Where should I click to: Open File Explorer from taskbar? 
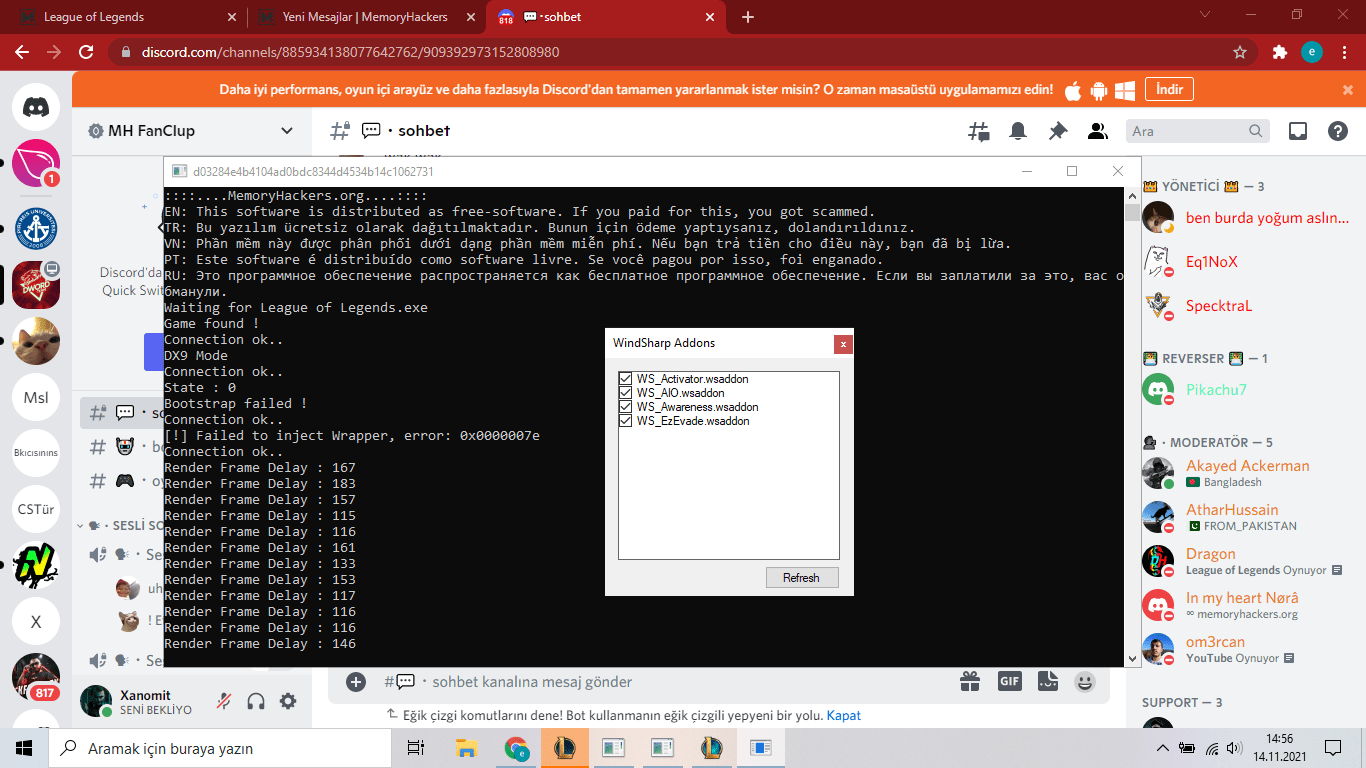(x=466, y=748)
